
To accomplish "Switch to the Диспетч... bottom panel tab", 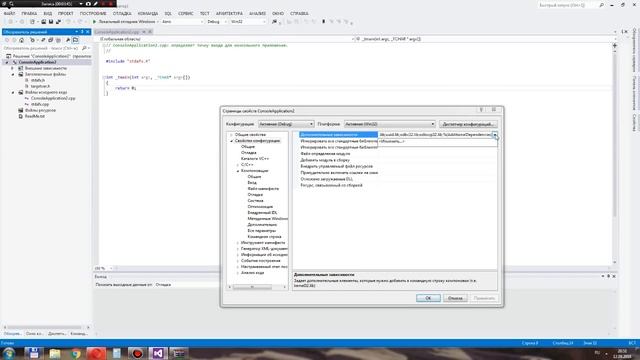I will [x=57, y=333].
